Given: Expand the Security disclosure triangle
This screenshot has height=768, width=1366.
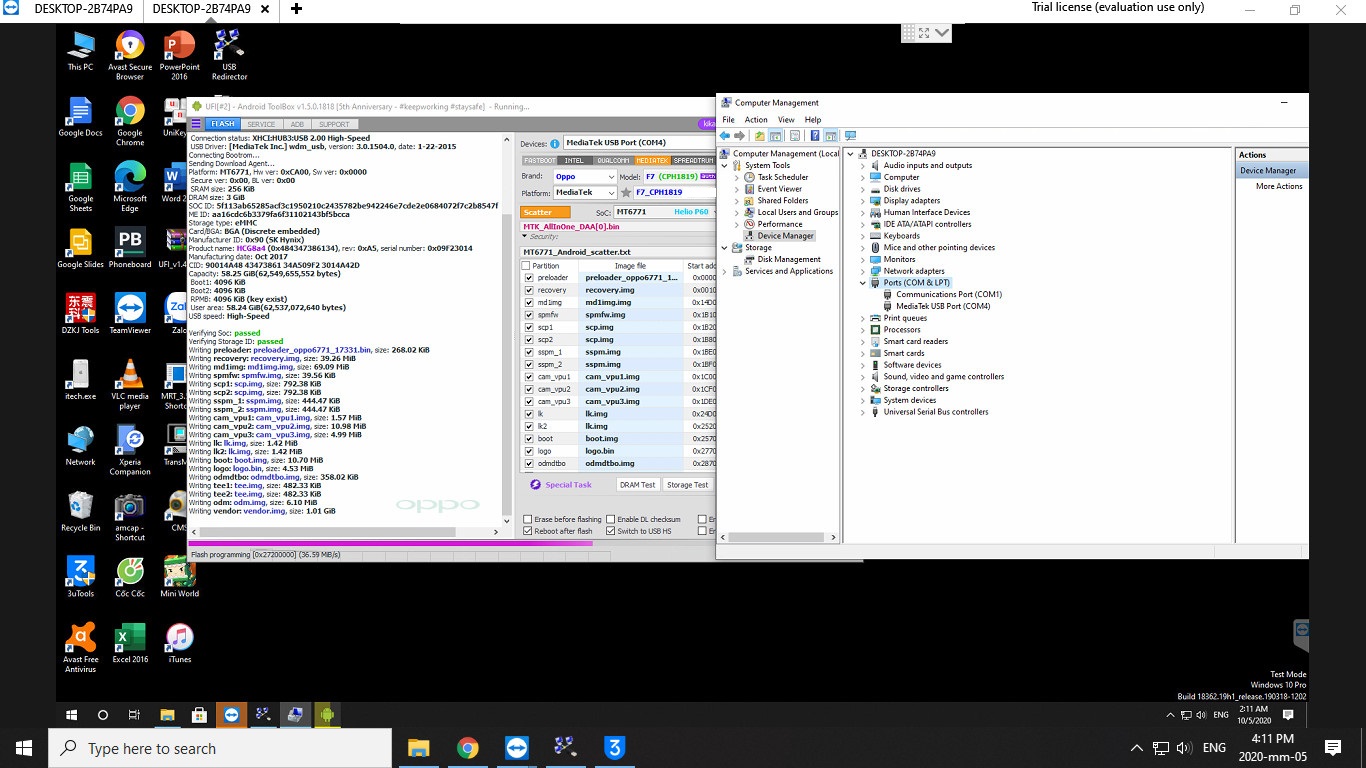Looking at the screenshot, I should [x=525, y=237].
